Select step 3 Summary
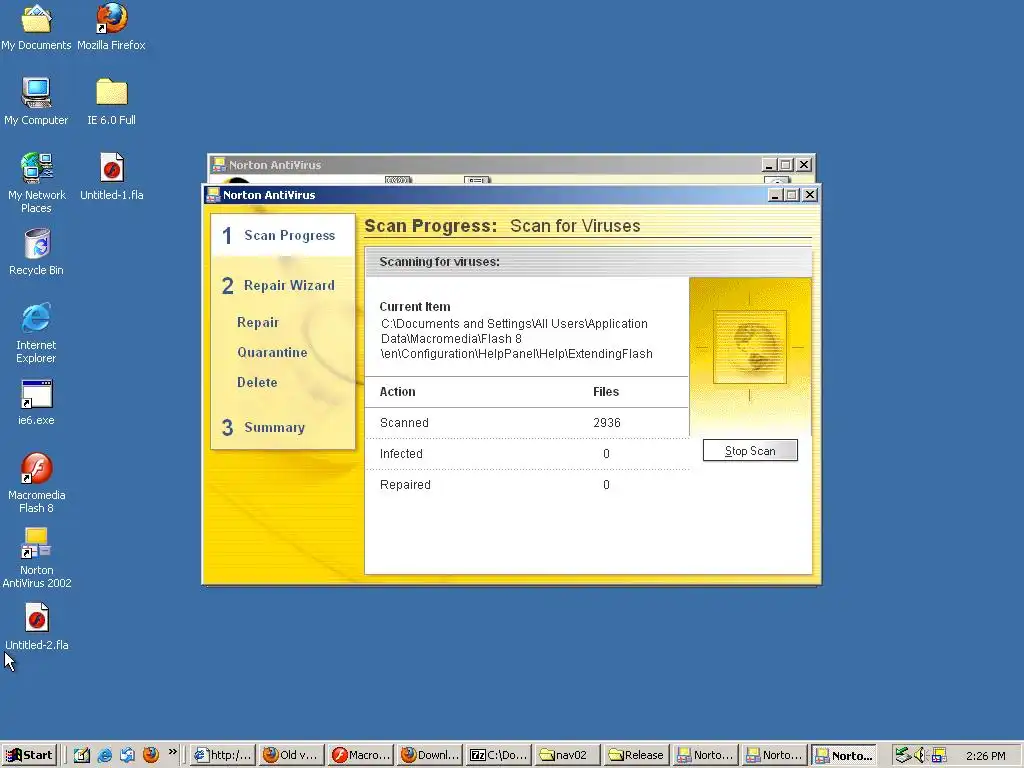1024x768 pixels. 264,427
